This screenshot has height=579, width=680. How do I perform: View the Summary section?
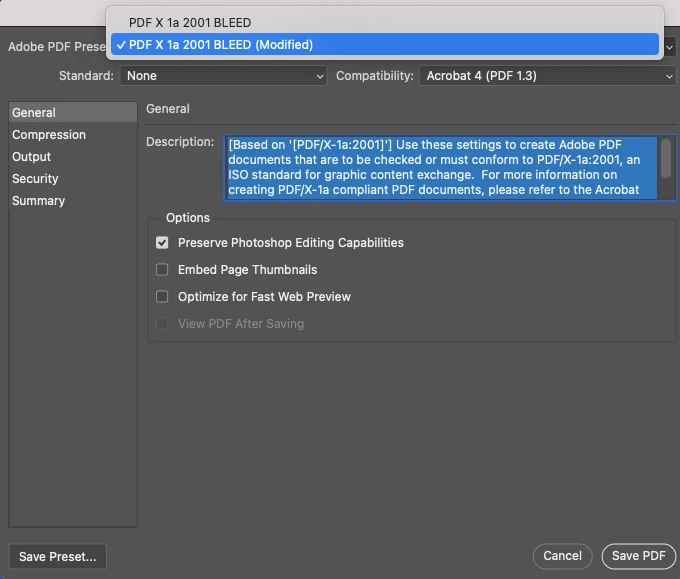tap(73, 201)
